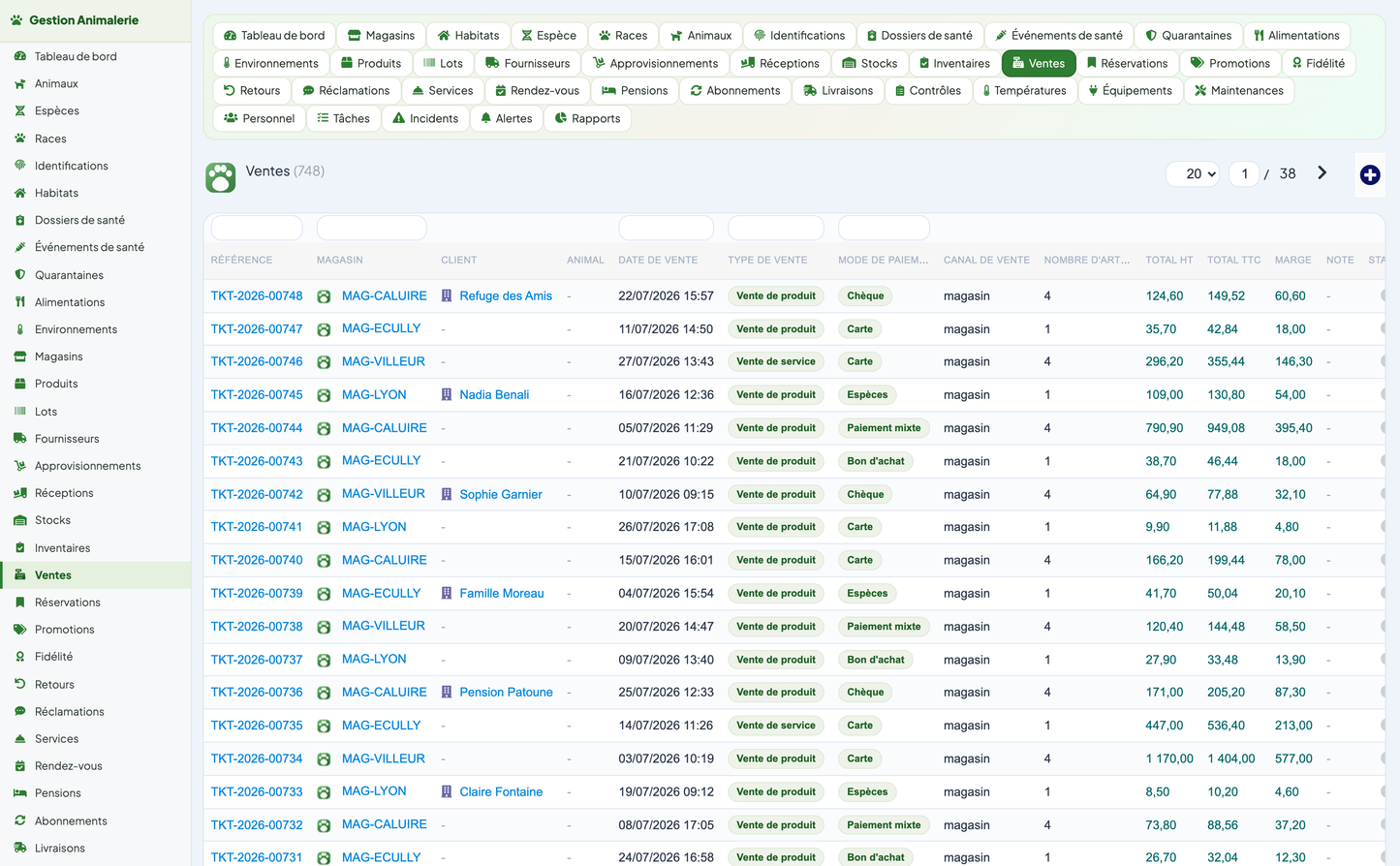
Task: Click the blue plus add-sale icon
Action: pos(1369,174)
